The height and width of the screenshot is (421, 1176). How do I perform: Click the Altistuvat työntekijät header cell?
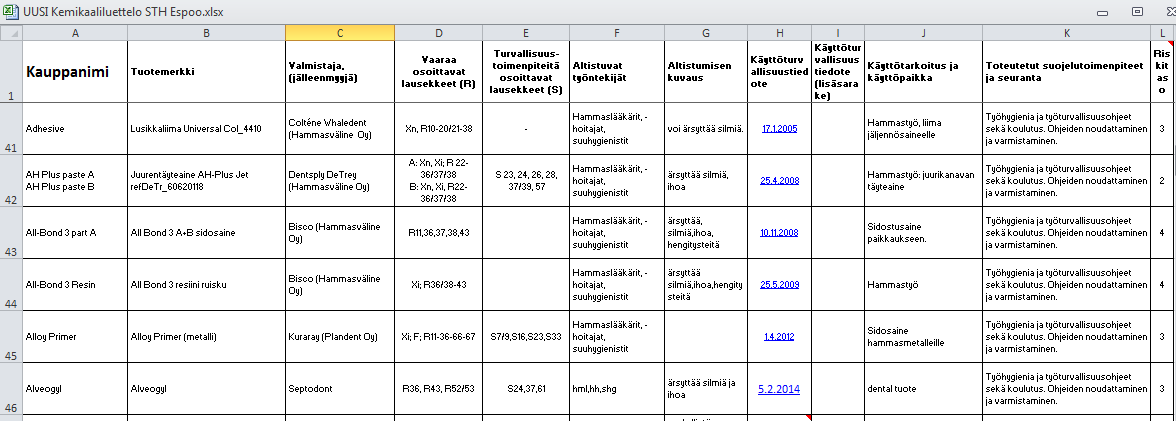(x=616, y=71)
